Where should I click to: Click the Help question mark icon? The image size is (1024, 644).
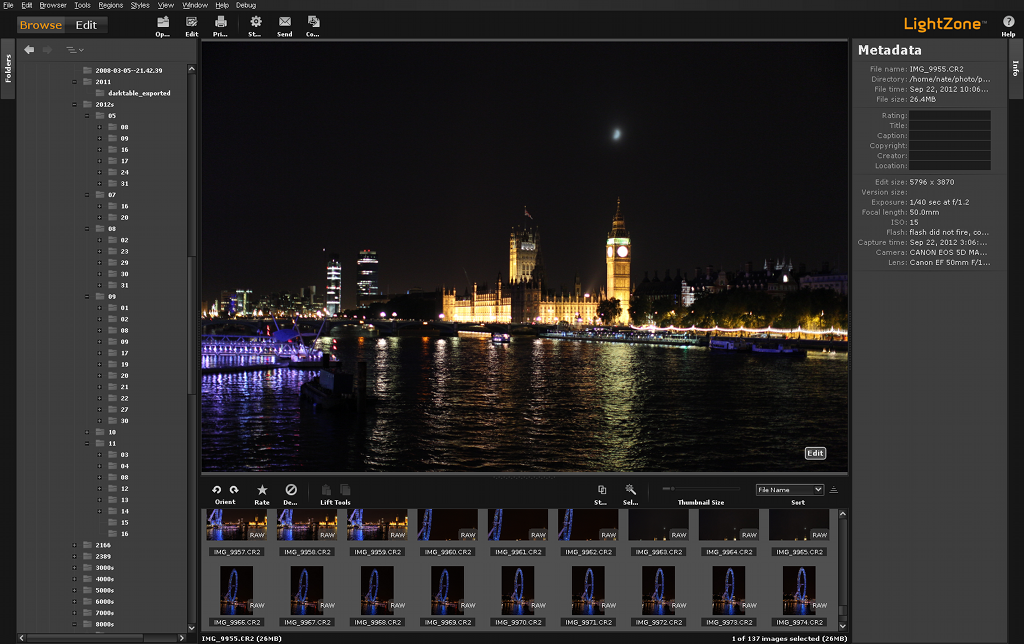tap(1008, 21)
